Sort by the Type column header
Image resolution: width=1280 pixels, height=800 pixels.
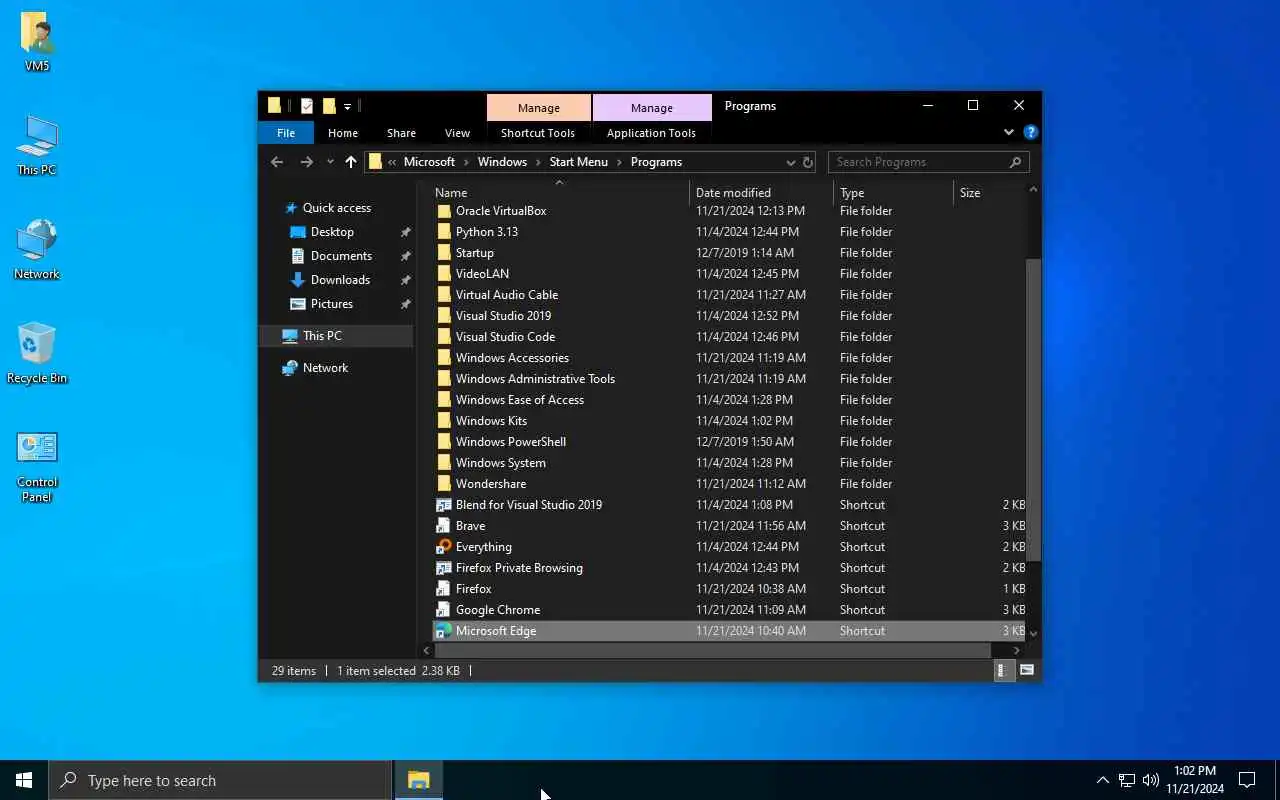[894, 193]
